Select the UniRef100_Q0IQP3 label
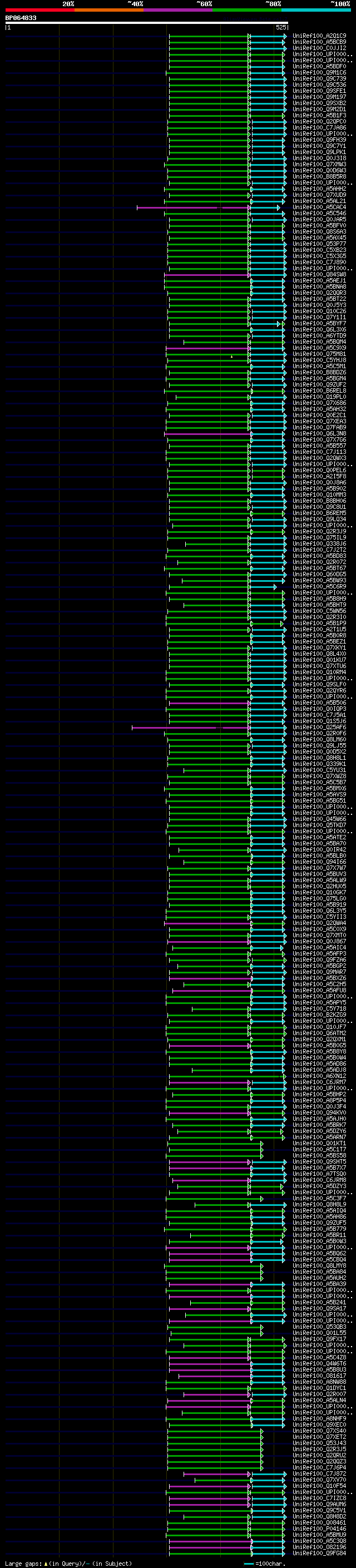356x1568 pixels. [x=319, y=709]
